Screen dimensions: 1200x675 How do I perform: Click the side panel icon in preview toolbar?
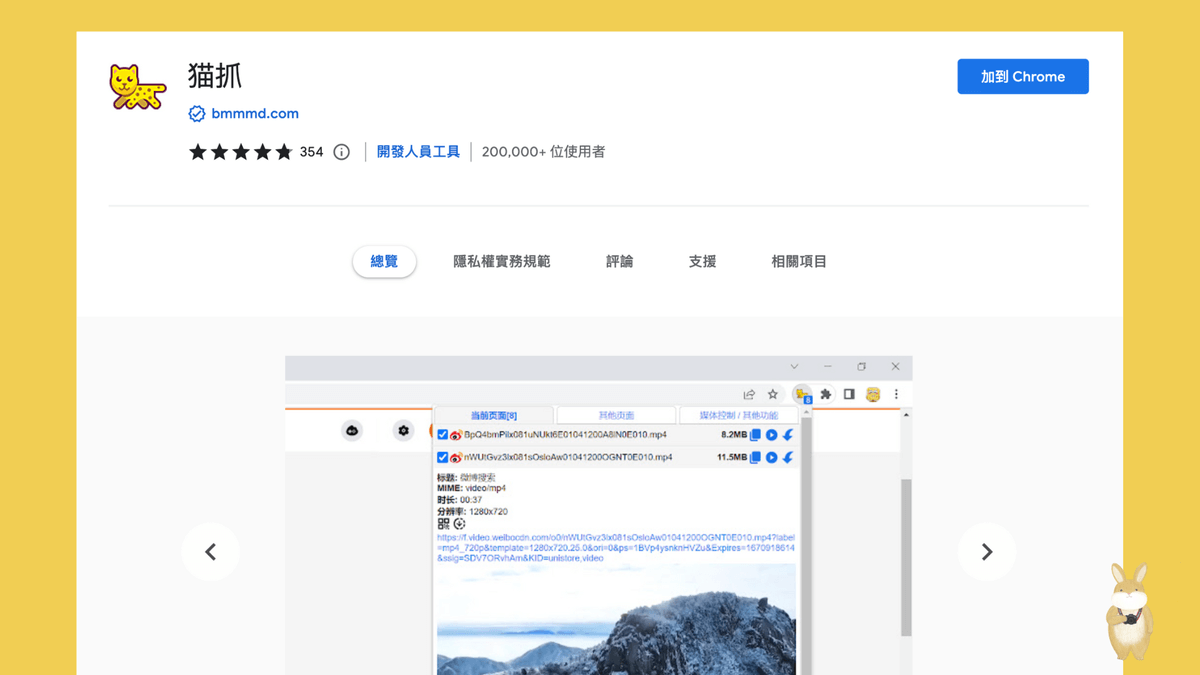coord(849,395)
